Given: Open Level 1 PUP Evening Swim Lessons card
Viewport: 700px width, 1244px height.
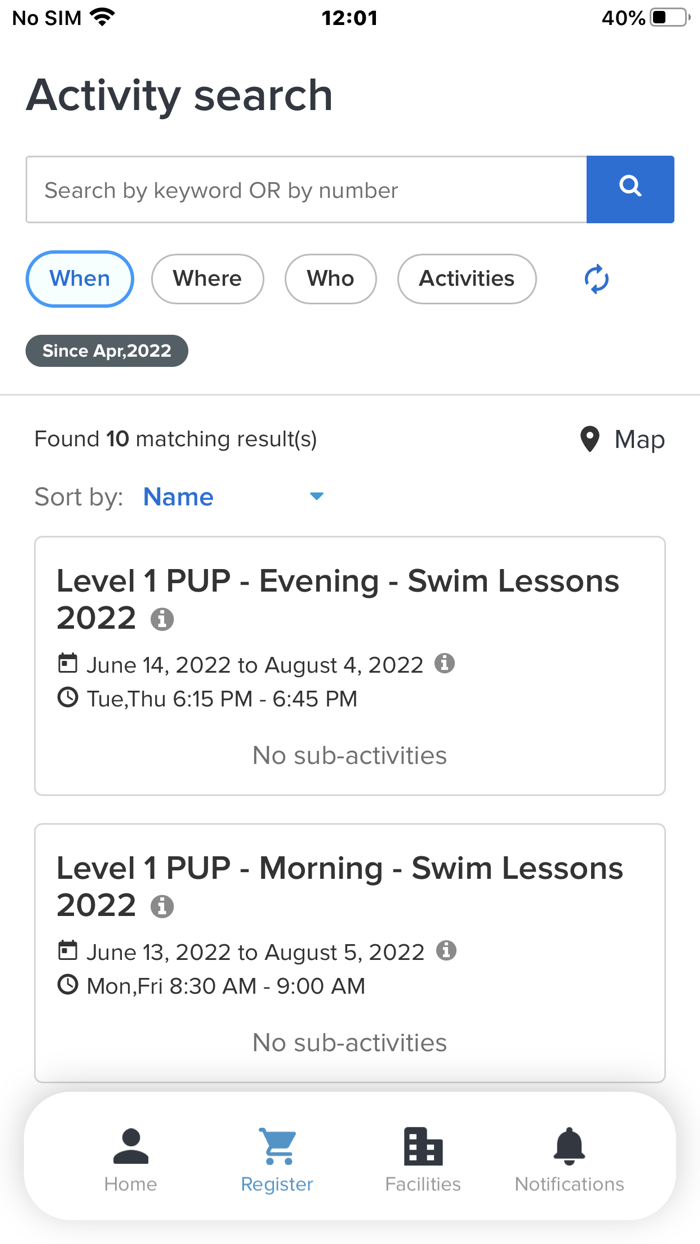Looking at the screenshot, I should click(350, 666).
